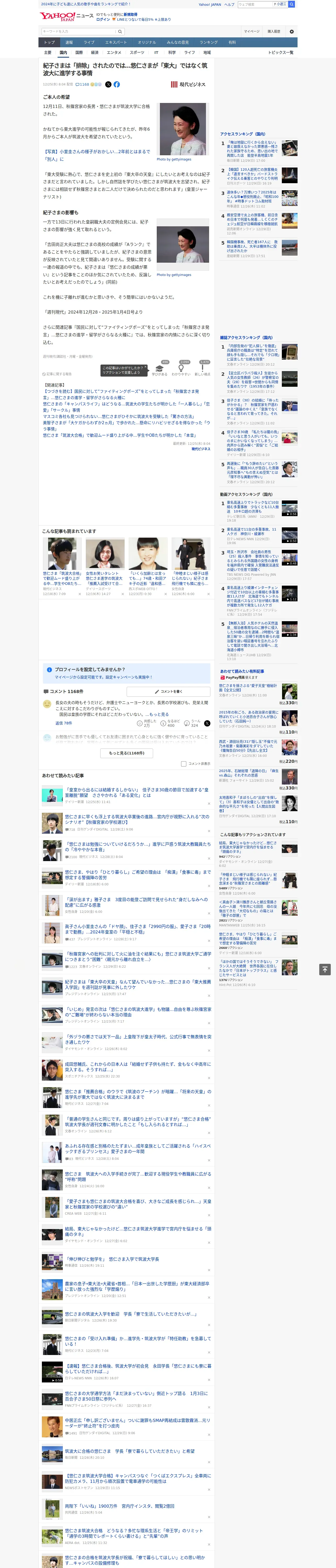Click the 記事に関する報告 report link
Viewport: 336px width, 1568px height.
57,374
